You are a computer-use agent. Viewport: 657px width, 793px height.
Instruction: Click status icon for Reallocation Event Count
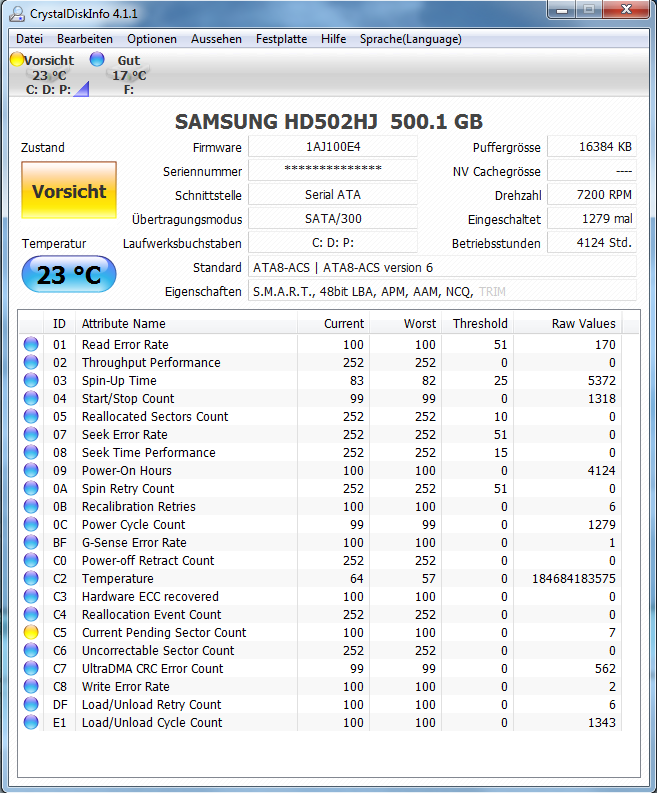click(x=31, y=614)
